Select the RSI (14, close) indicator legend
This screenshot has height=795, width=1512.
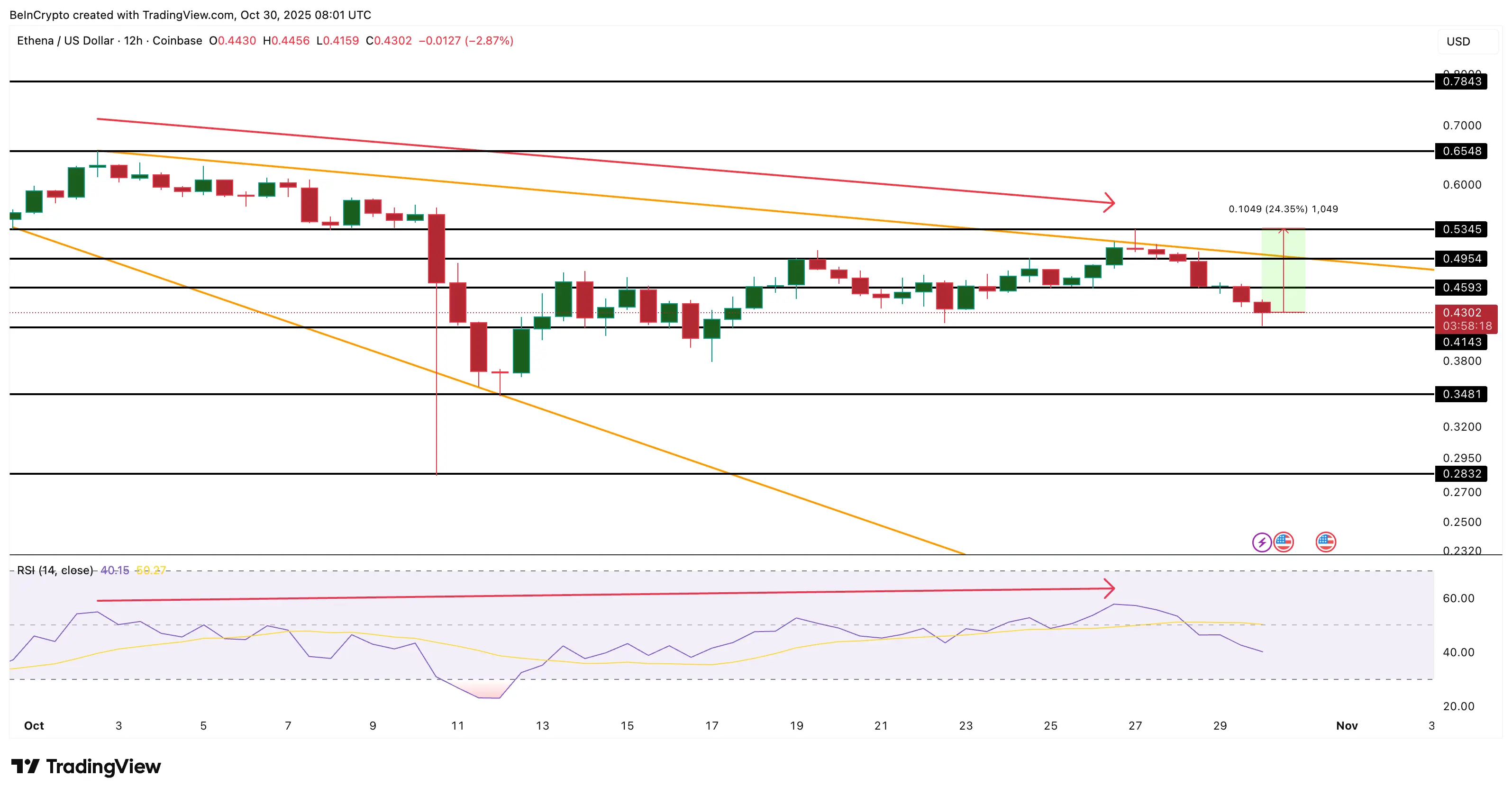tap(55, 570)
